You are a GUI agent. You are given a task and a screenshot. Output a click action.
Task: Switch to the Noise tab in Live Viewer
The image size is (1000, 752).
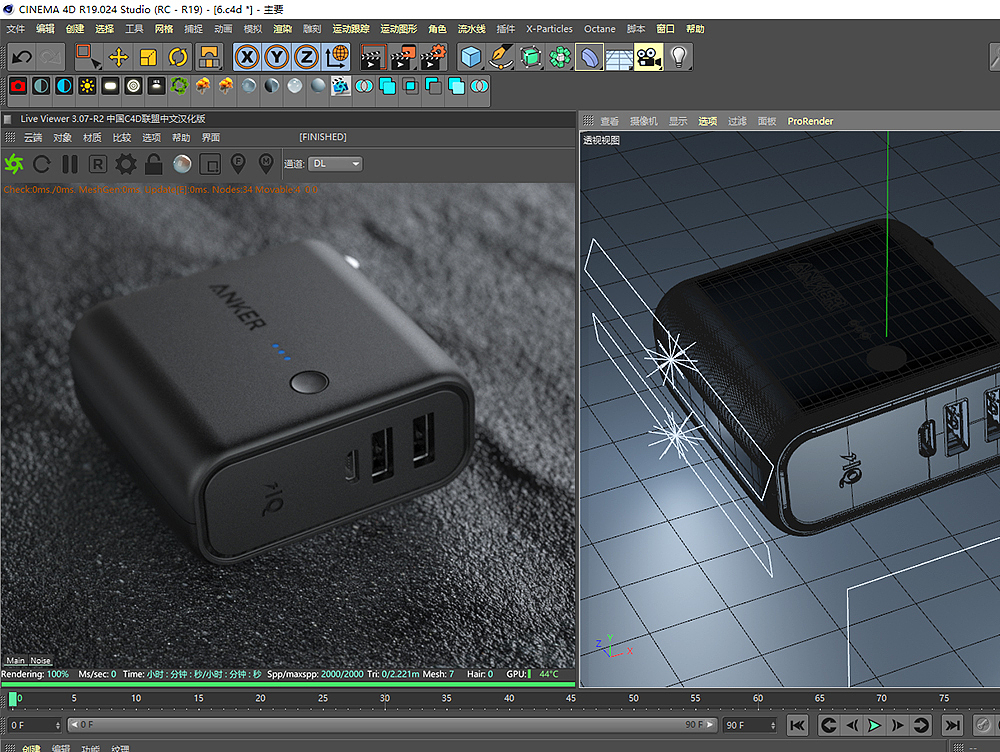[x=40, y=661]
